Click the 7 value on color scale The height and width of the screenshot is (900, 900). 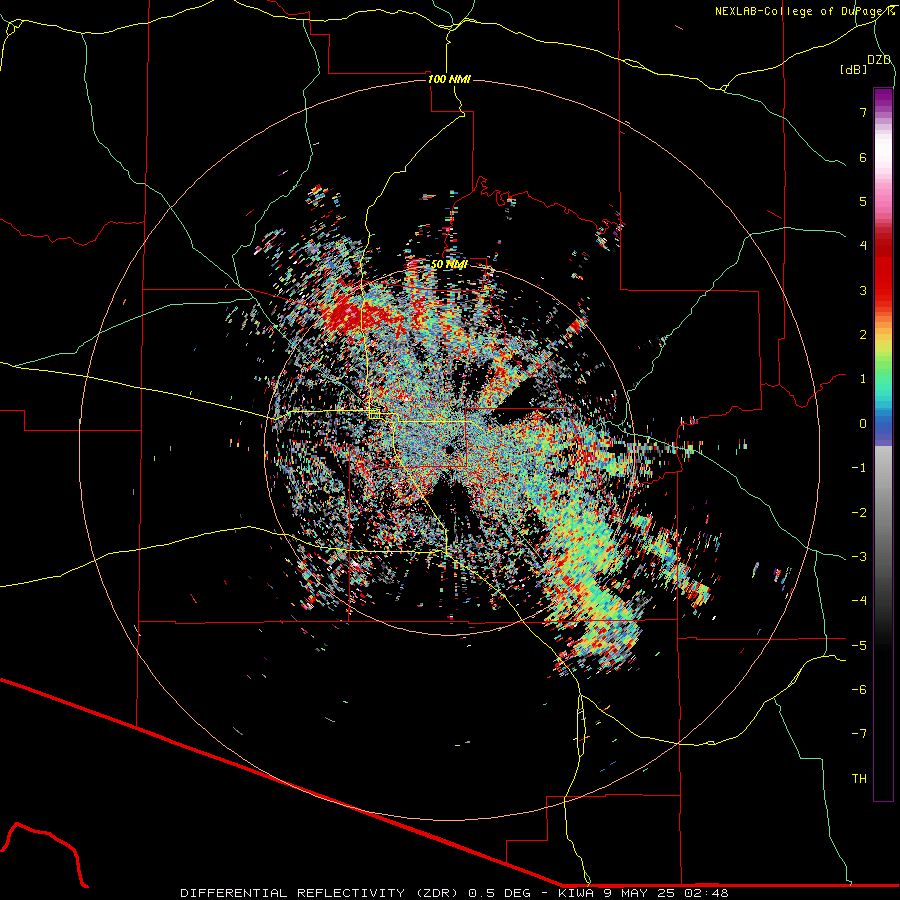tap(863, 112)
